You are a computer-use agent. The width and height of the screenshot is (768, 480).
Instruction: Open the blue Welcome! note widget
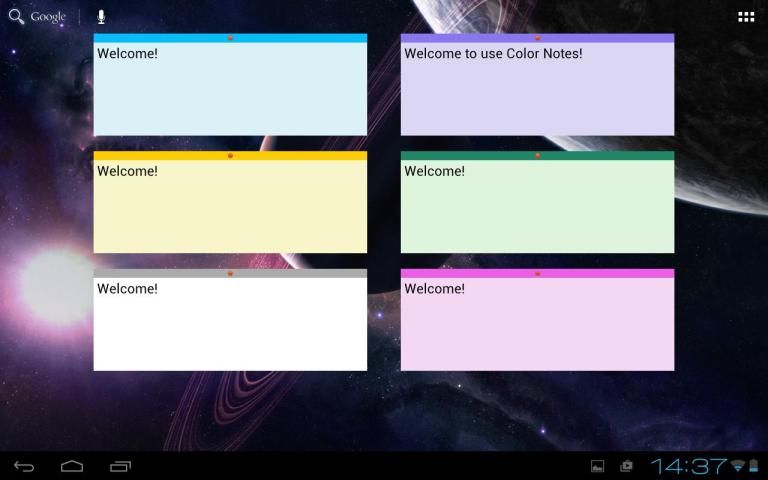230,90
